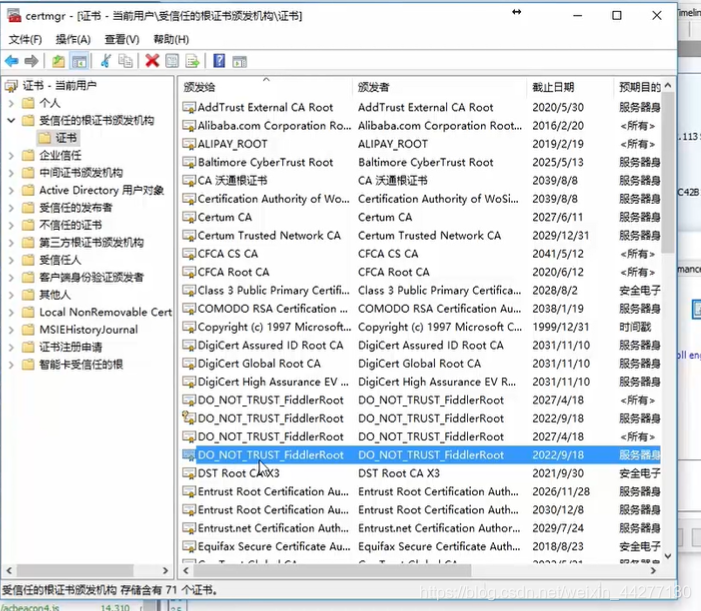
Task: Click the vertical scrollbar of certificate list
Action: pyautogui.click(x=668, y=173)
